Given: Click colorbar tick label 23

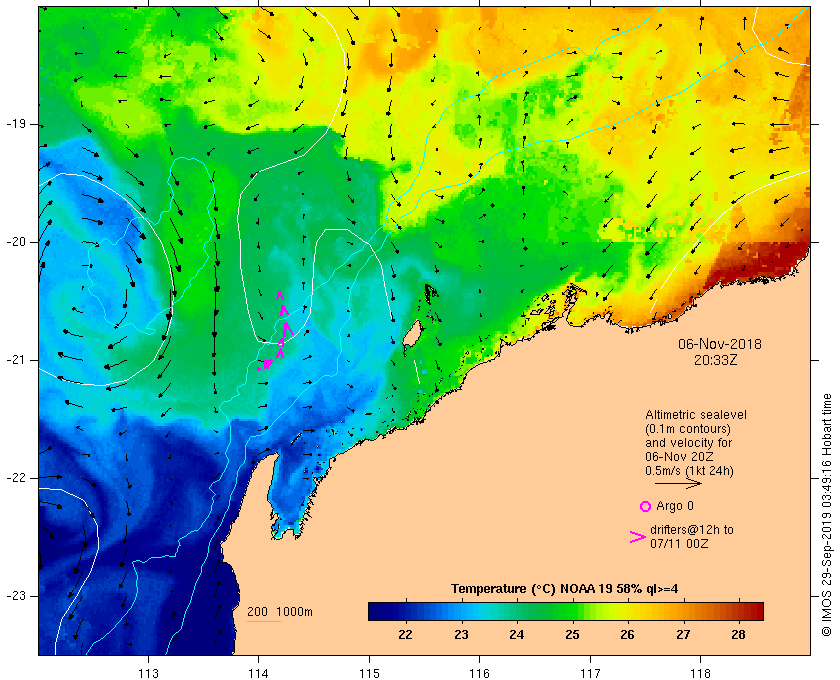Looking at the screenshot, I should (461, 635).
